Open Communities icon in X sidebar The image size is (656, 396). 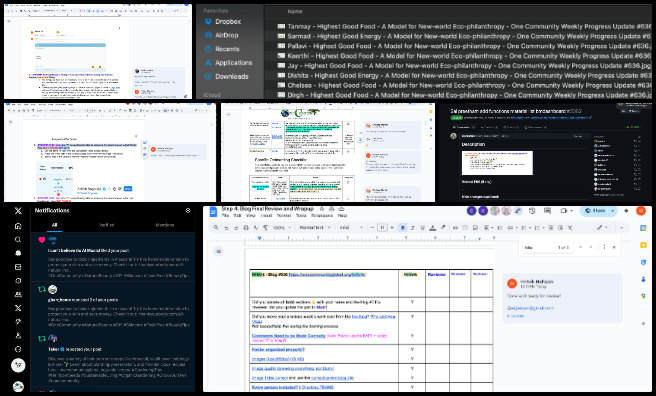18,294
